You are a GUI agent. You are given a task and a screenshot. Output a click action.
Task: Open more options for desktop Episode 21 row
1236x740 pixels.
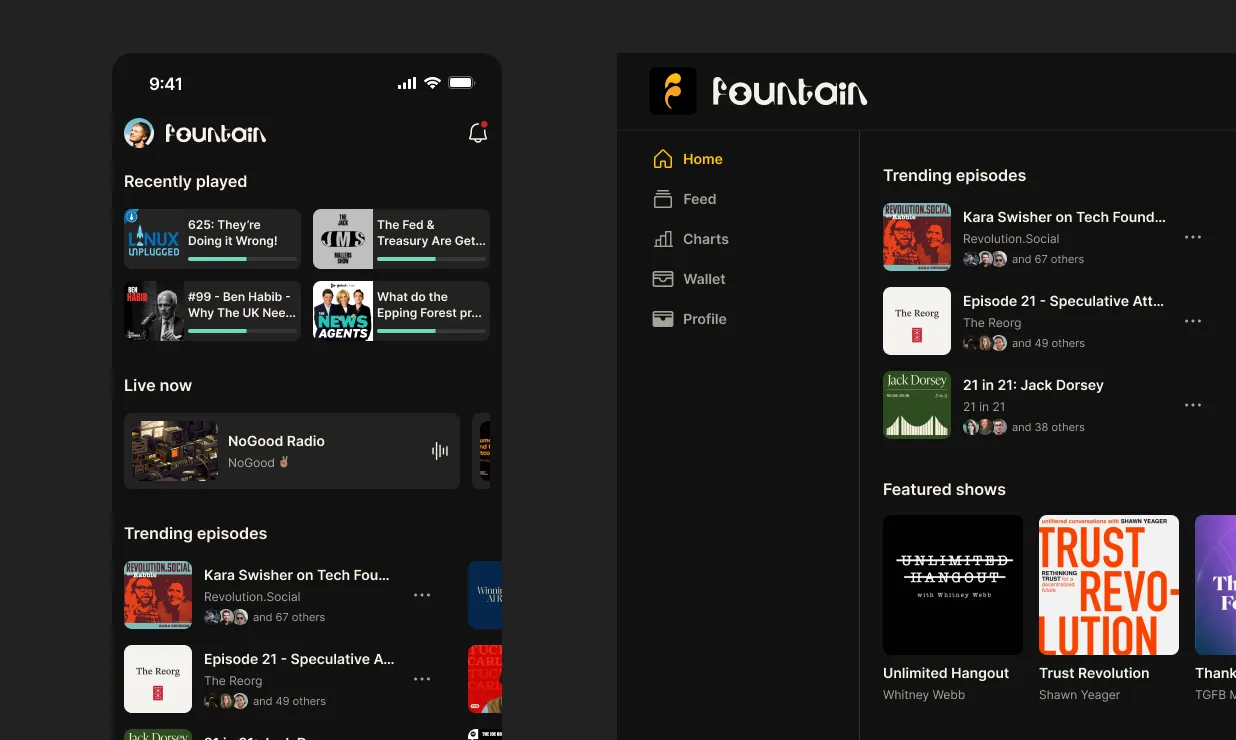point(1192,321)
